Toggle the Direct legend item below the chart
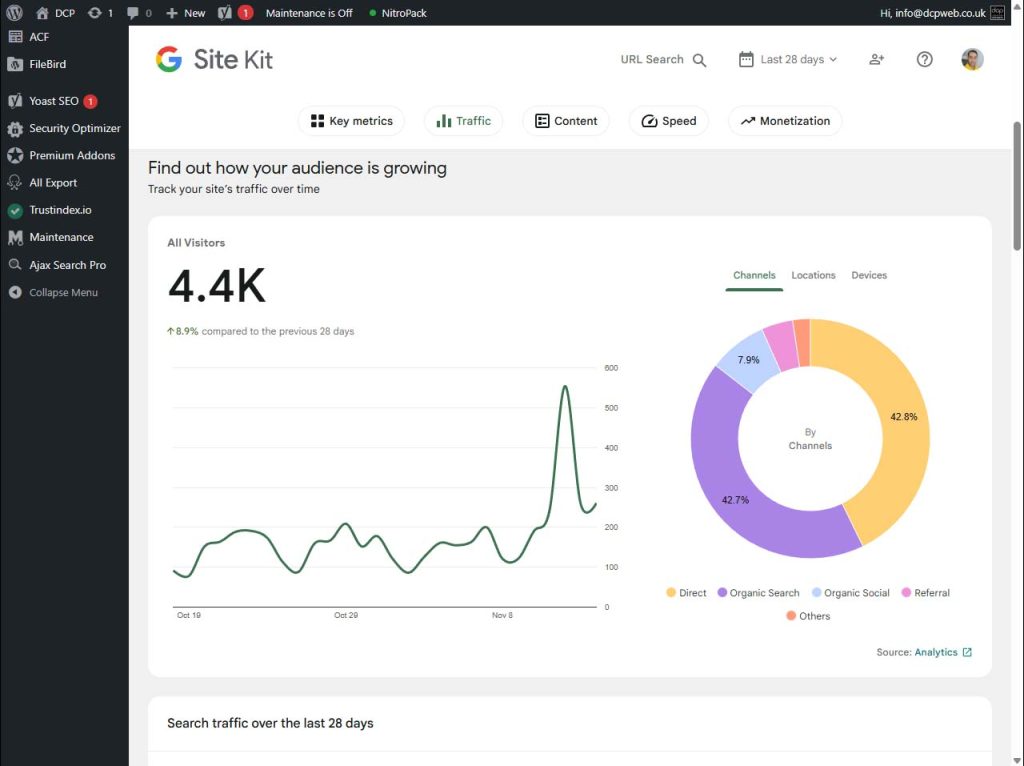 point(686,592)
